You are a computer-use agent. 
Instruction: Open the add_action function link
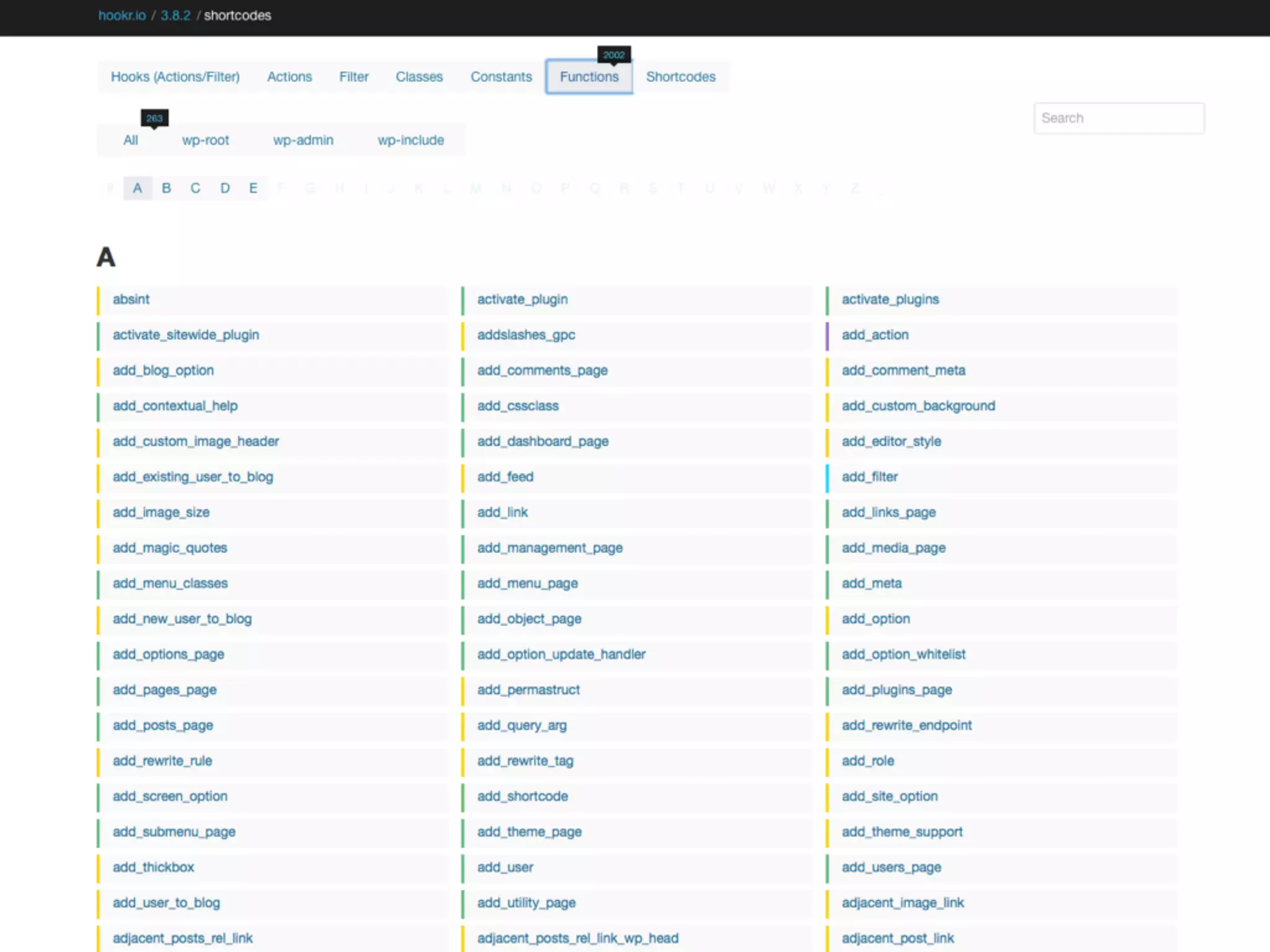pyautogui.click(x=875, y=335)
